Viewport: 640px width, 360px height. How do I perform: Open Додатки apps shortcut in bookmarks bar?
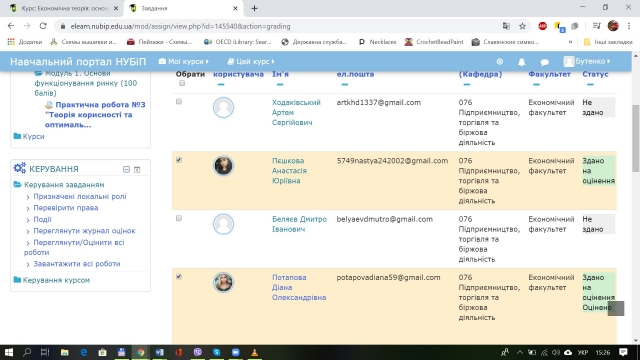(25, 42)
